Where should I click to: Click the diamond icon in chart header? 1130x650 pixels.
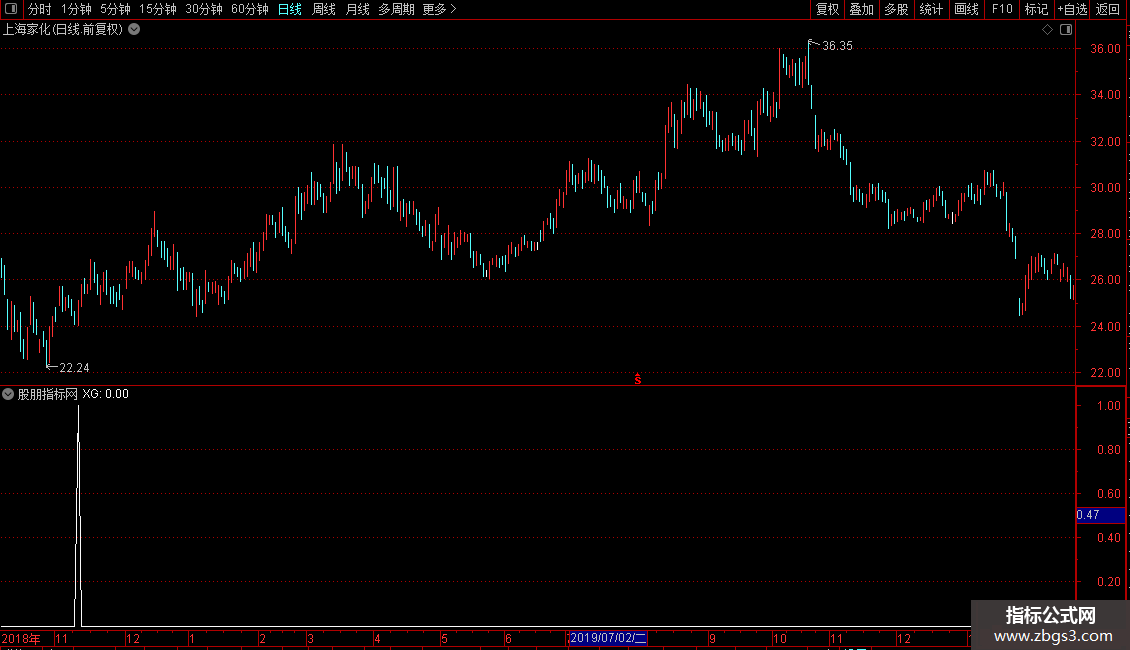[1047, 30]
